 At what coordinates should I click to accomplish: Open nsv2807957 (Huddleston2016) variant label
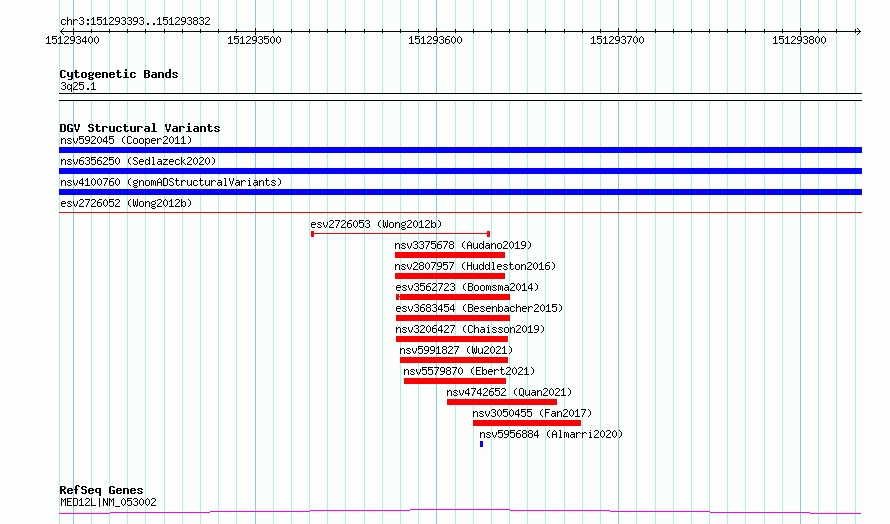pos(475,266)
